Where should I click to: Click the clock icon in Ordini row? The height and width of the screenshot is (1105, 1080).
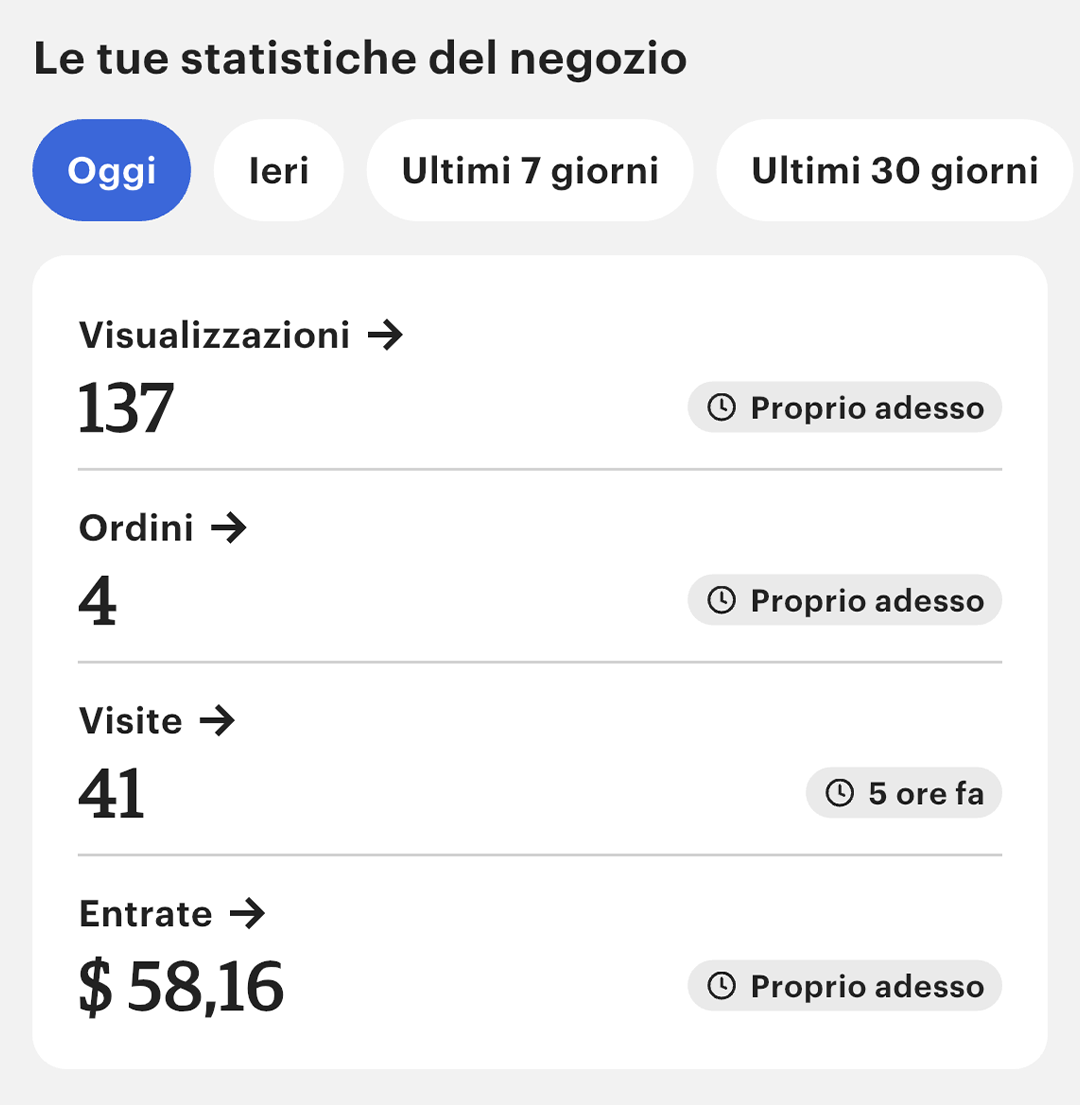click(721, 600)
